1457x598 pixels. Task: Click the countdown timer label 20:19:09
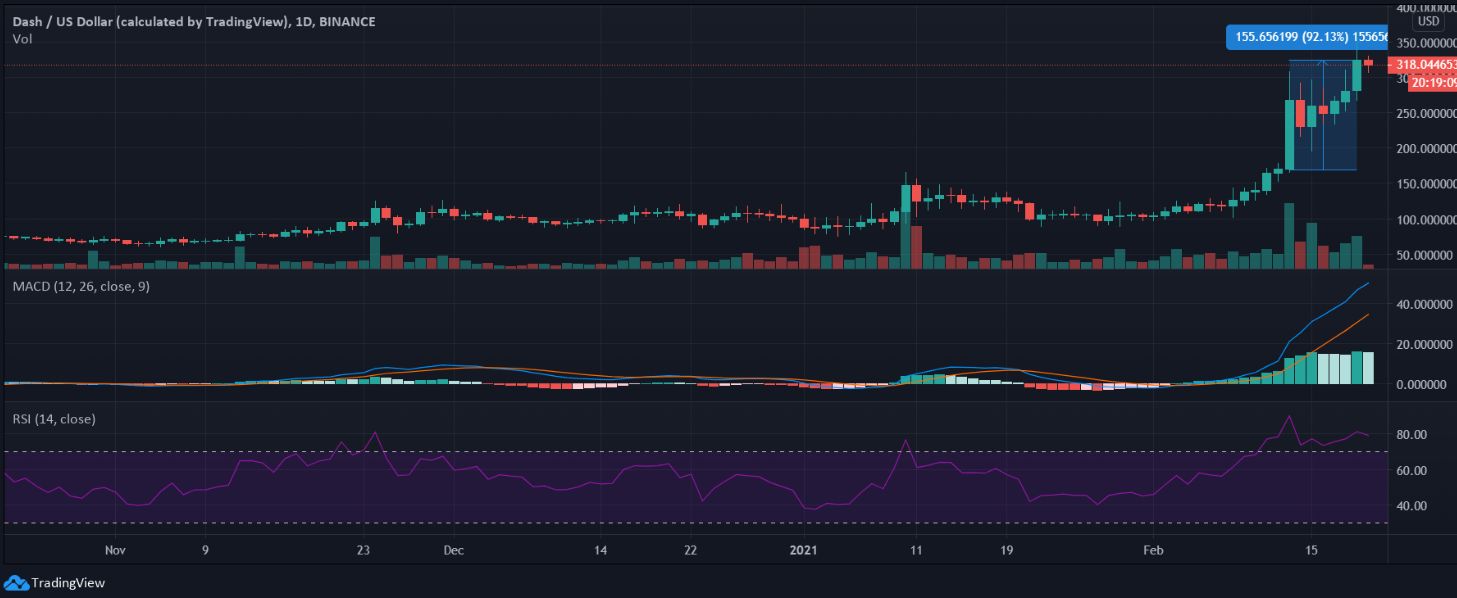pos(1432,83)
